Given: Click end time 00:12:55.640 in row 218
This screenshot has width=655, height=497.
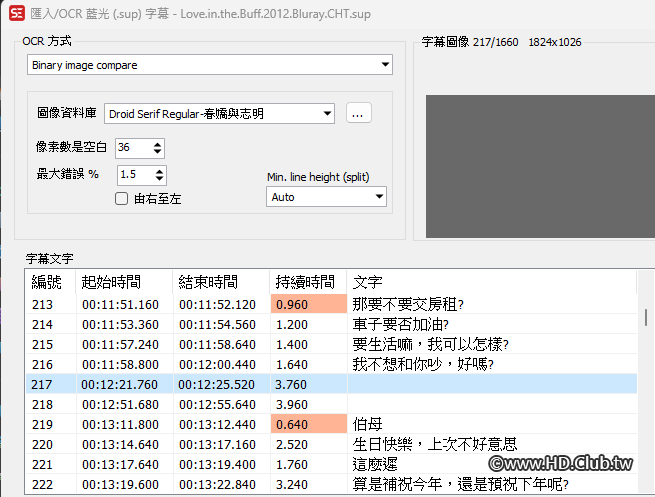Looking at the screenshot, I should tap(217, 405).
